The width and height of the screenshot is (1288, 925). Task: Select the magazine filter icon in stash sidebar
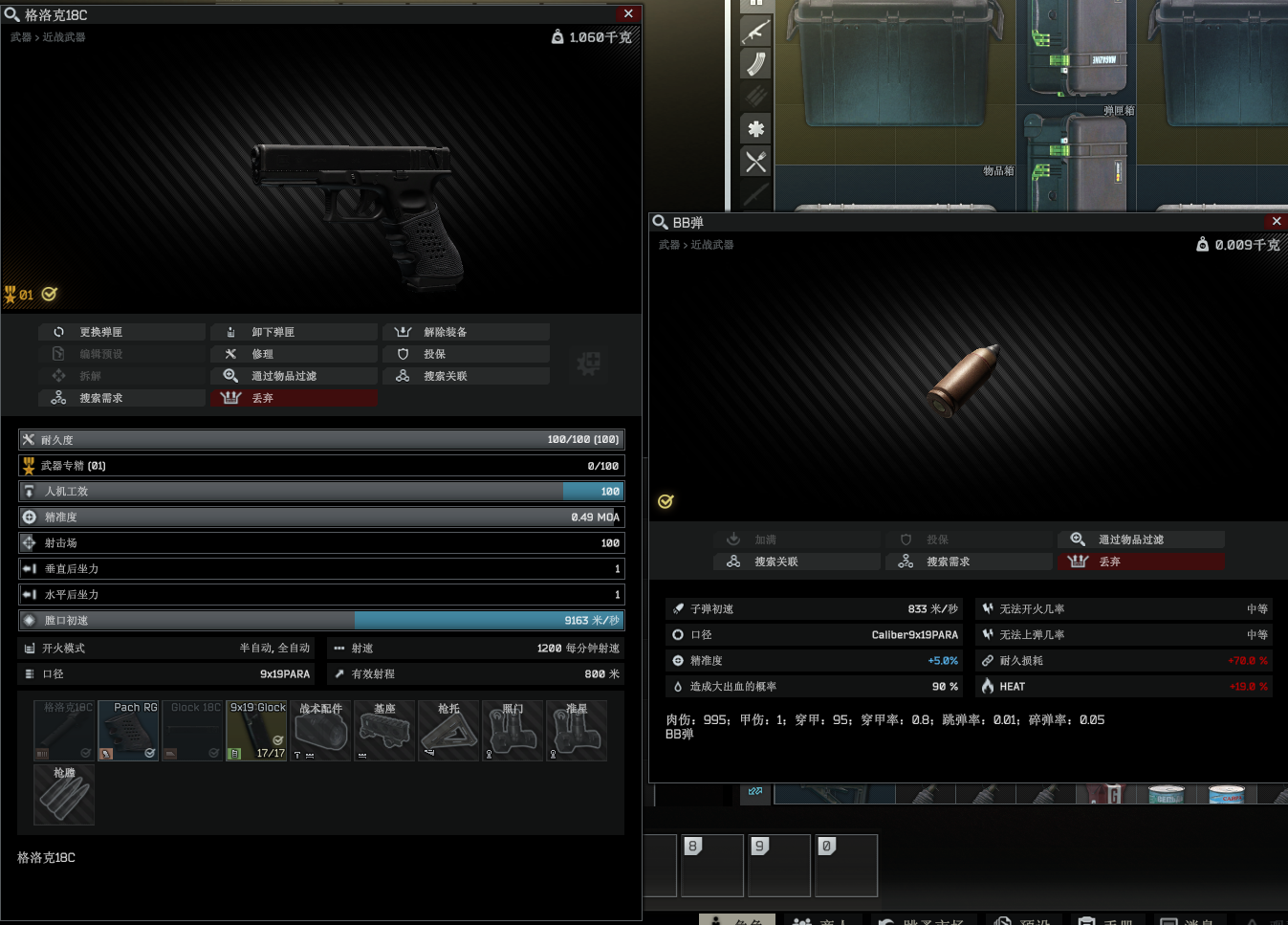(756, 64)
